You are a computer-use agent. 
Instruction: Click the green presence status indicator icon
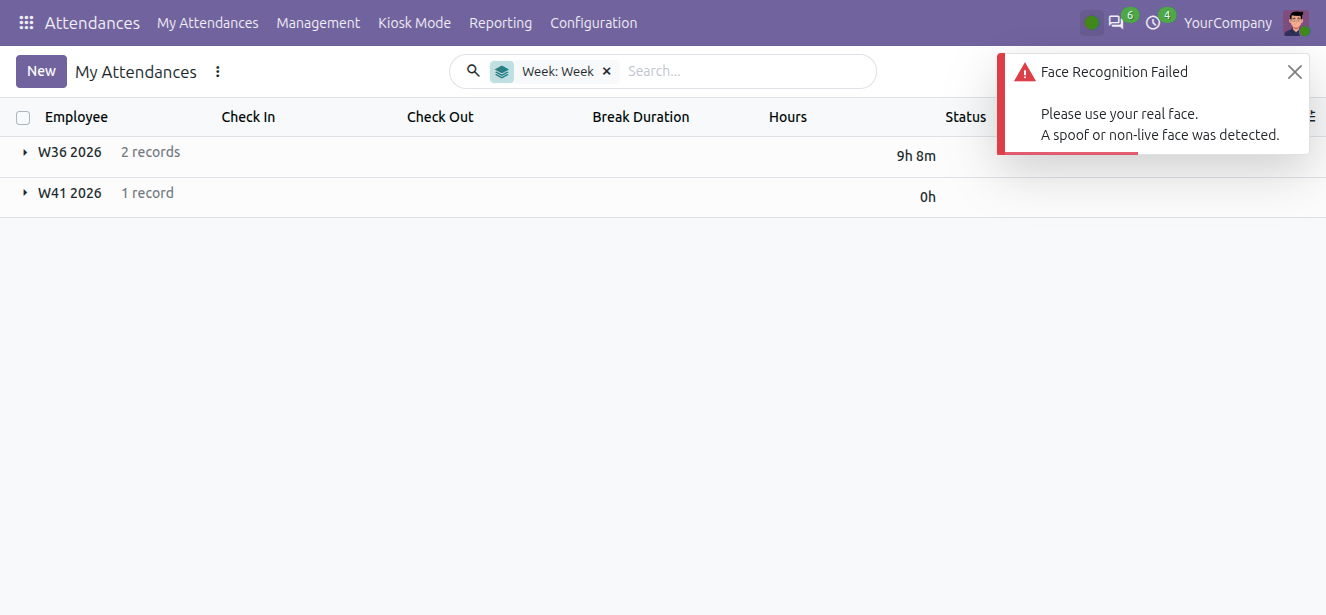pyautogui.click(x=1091, y=23)
